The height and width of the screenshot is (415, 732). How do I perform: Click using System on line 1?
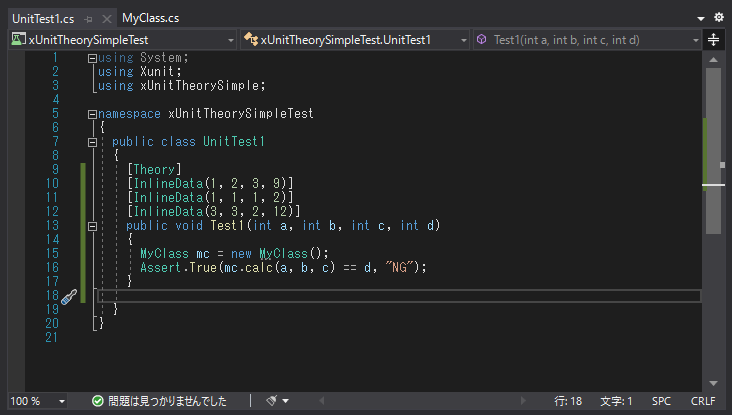(143, 57)
